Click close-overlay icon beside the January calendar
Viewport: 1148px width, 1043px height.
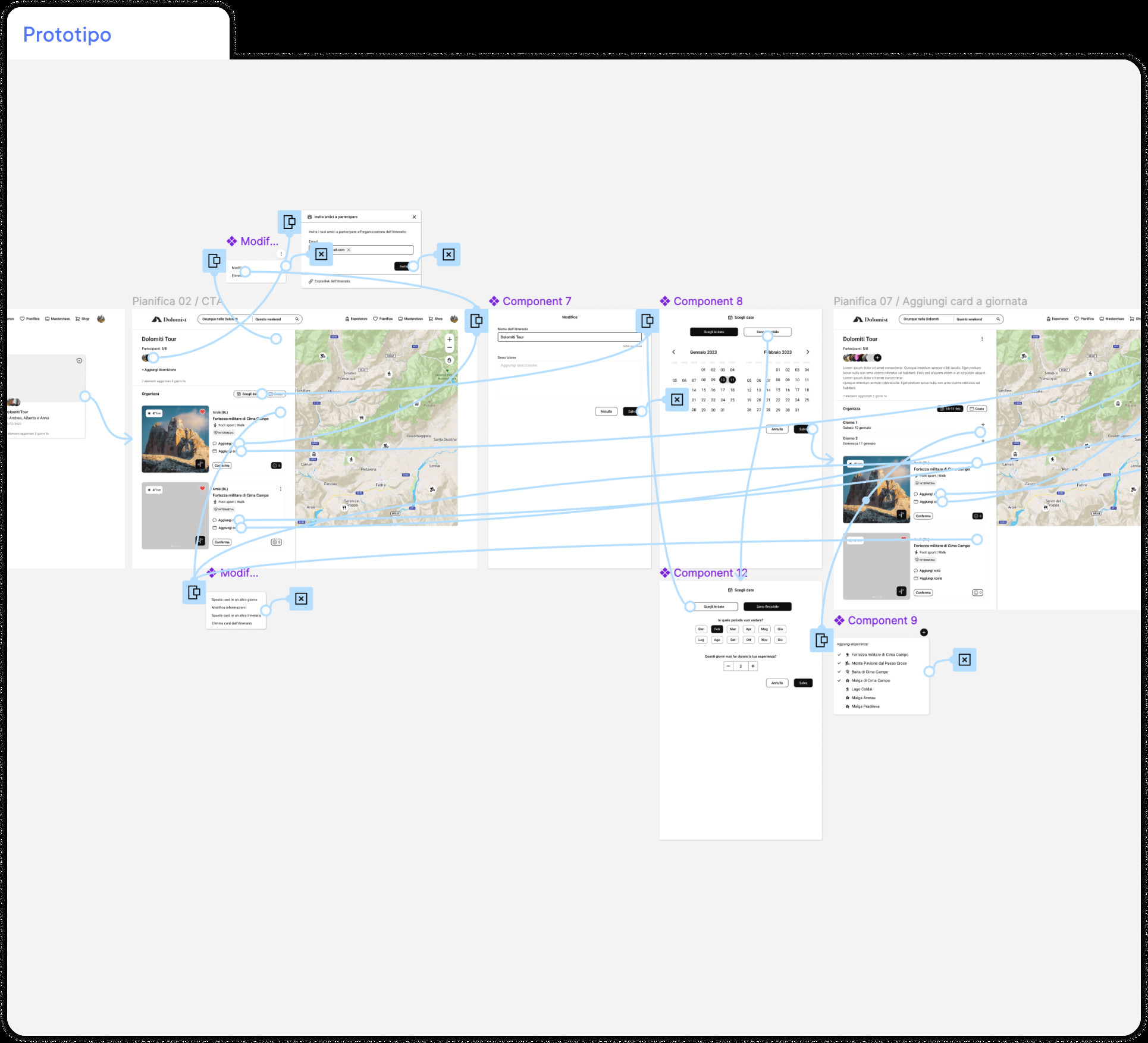point(677,400)
